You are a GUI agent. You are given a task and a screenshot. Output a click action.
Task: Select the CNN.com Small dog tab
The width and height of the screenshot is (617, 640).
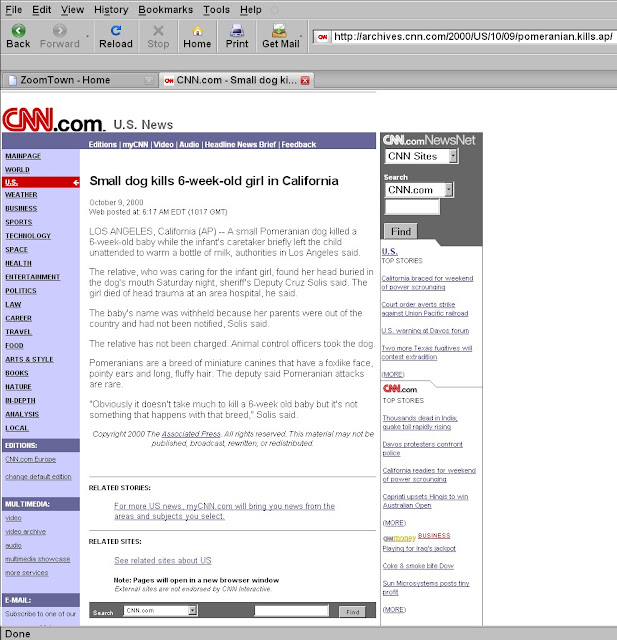235,80
